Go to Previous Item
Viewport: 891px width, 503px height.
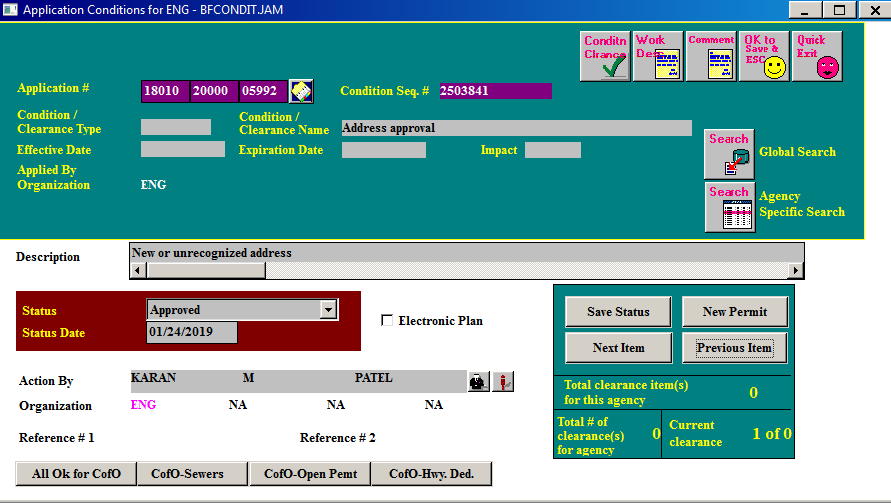[x=735, y=348]
